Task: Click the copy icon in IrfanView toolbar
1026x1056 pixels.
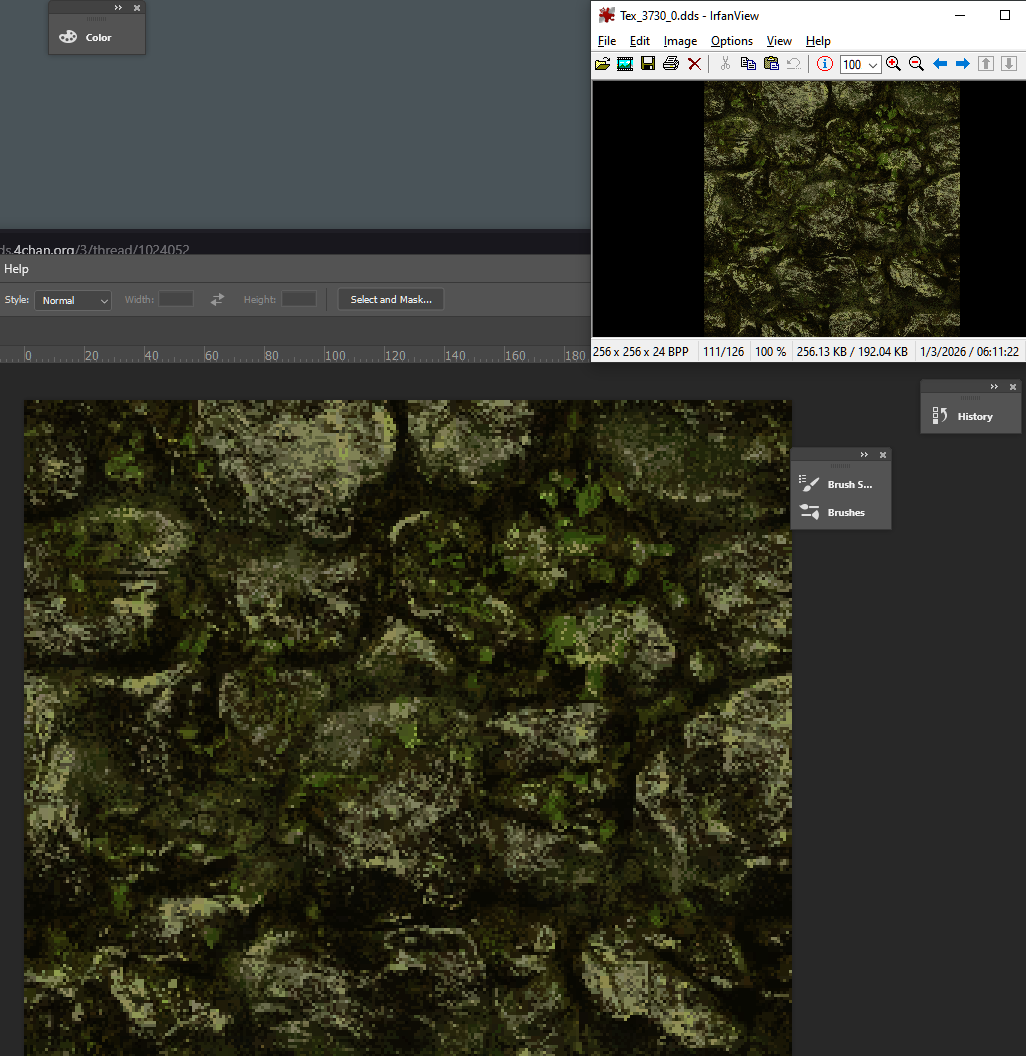Action: (x=748, y=64)
